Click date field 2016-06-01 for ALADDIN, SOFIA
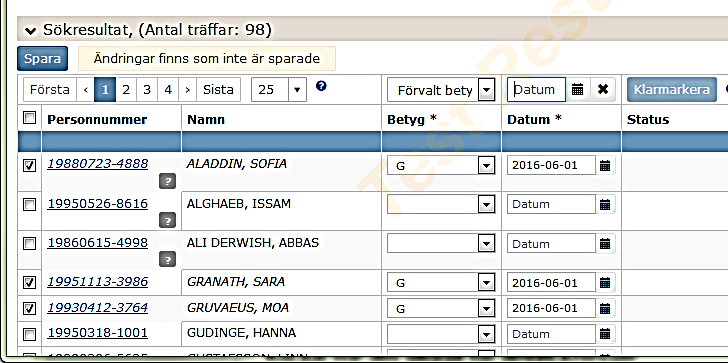The height and width of the screenshot is (363, 728). [x=551, y=165]
